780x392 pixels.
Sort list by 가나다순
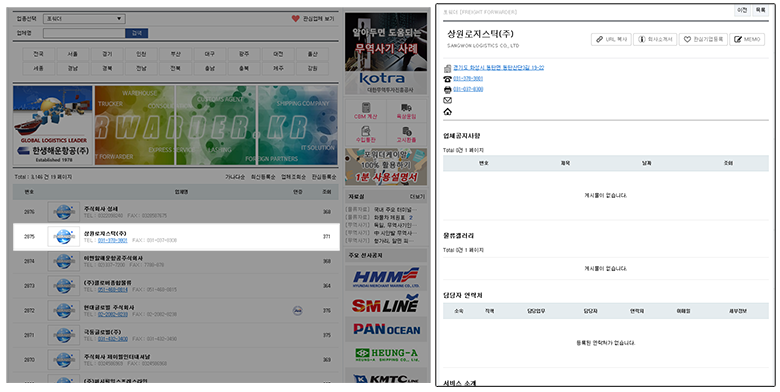coord(235,177)
